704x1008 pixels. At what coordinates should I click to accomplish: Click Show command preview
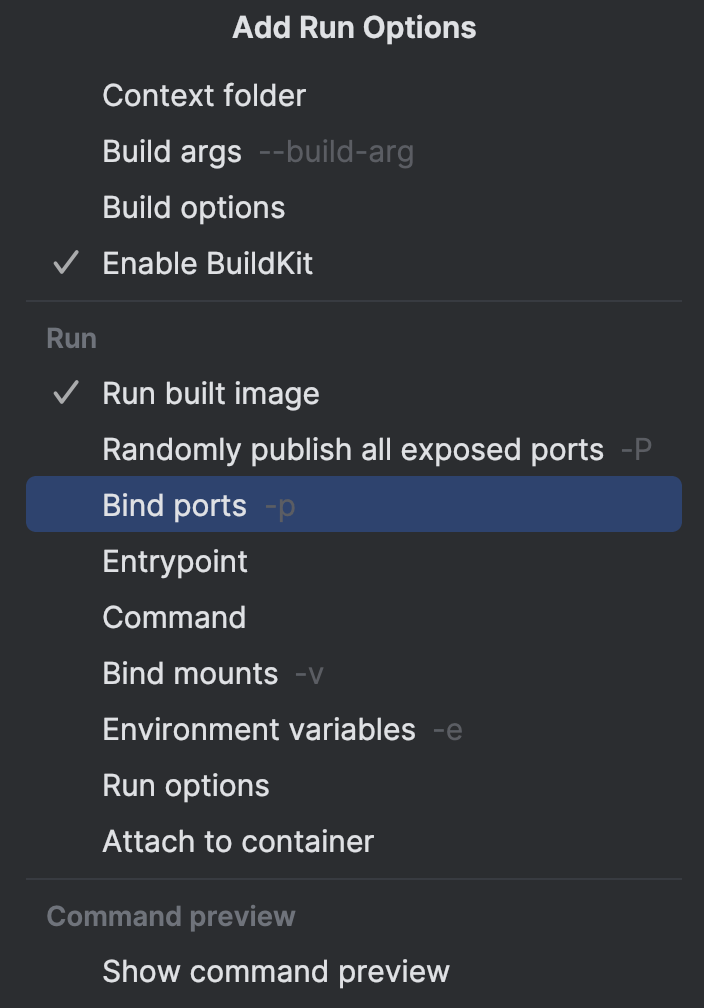click(276, 972)
